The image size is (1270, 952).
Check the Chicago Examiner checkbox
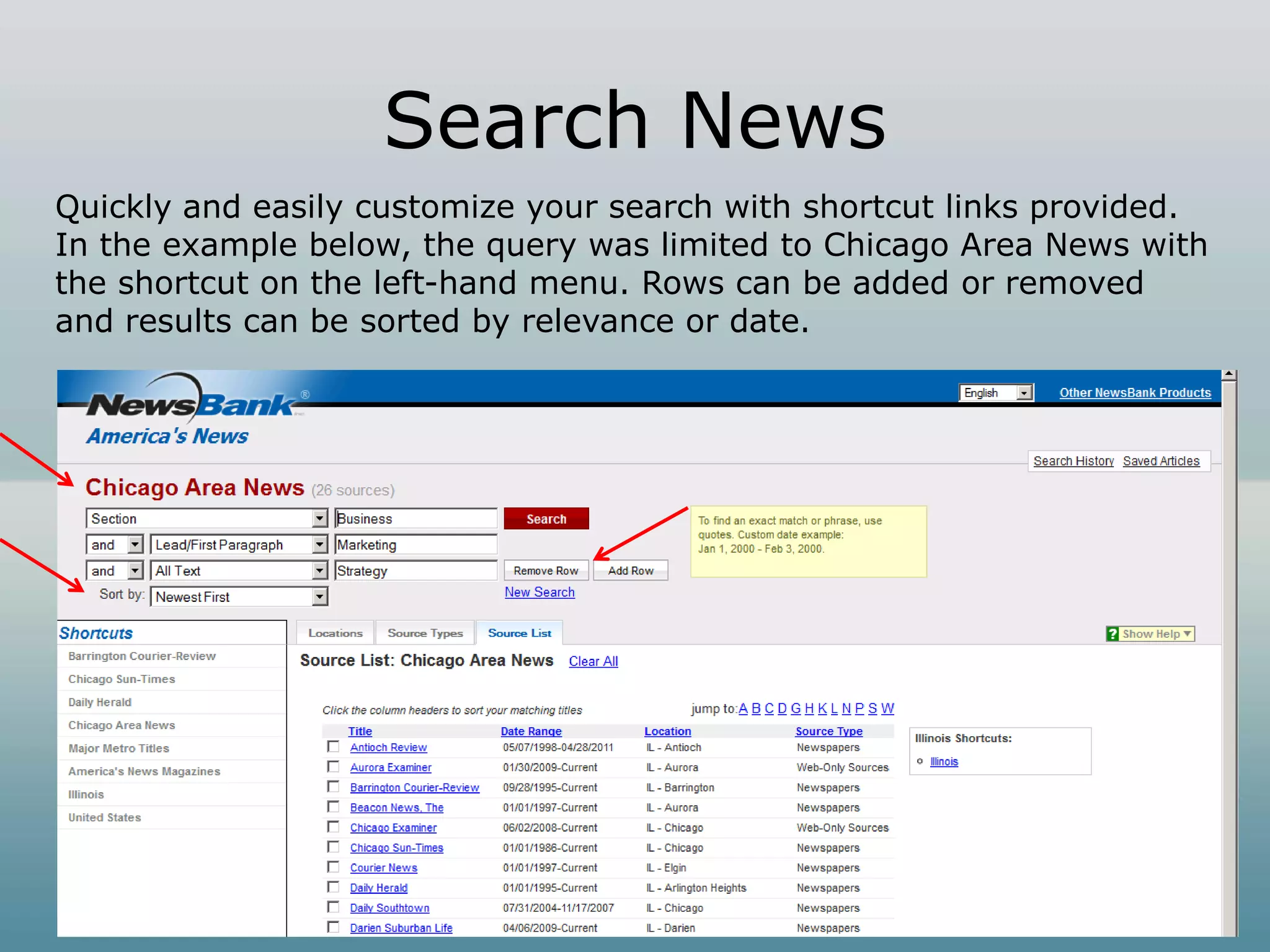coord(334,827)
